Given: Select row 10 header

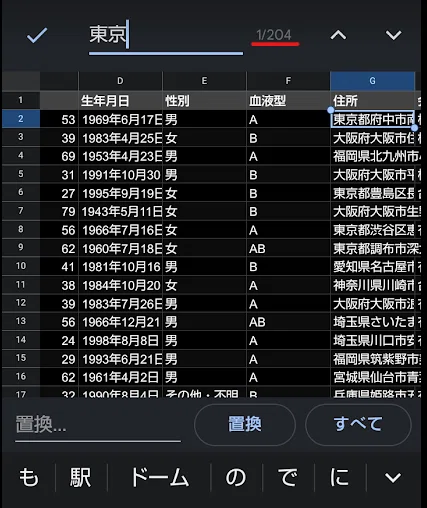Looking at the screenshot, I should [x=21, y=266].
